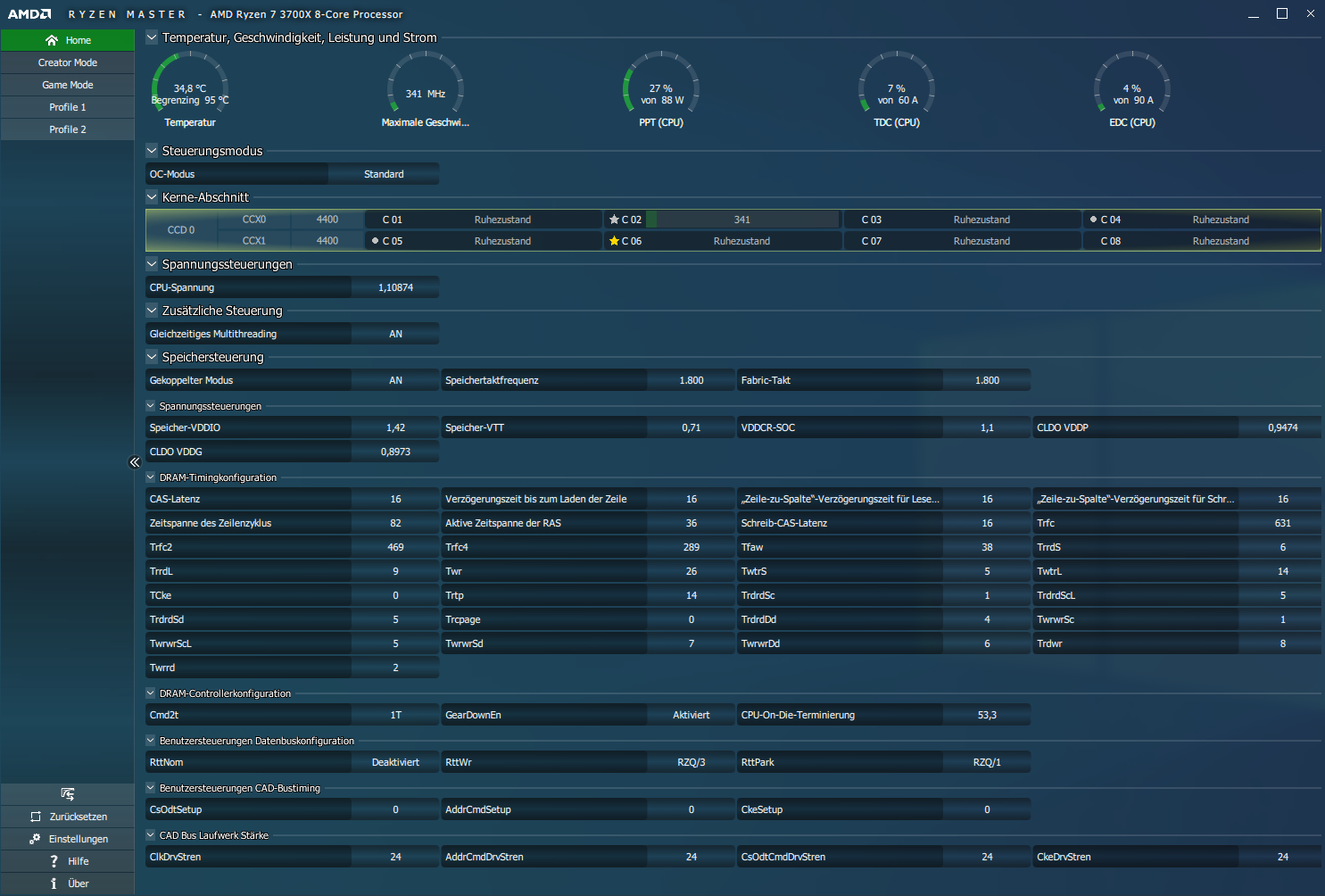
Task: Open Profile 2
Action: [68, 129]
